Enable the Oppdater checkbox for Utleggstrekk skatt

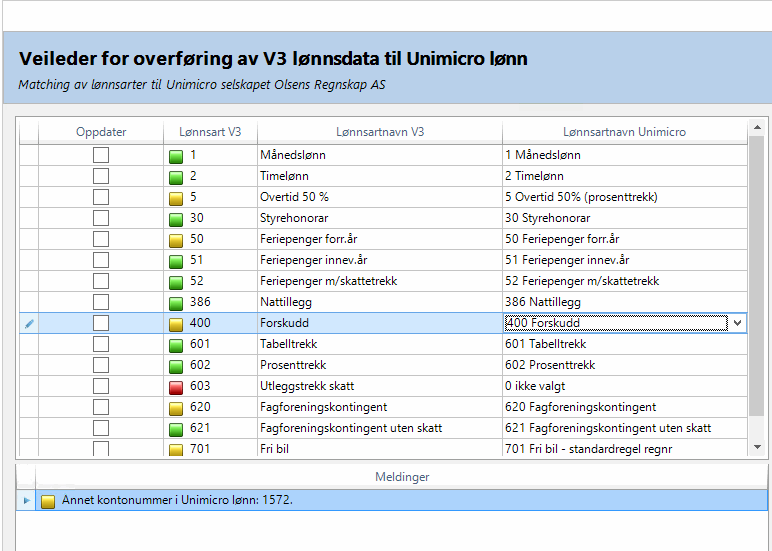(101, 386)
